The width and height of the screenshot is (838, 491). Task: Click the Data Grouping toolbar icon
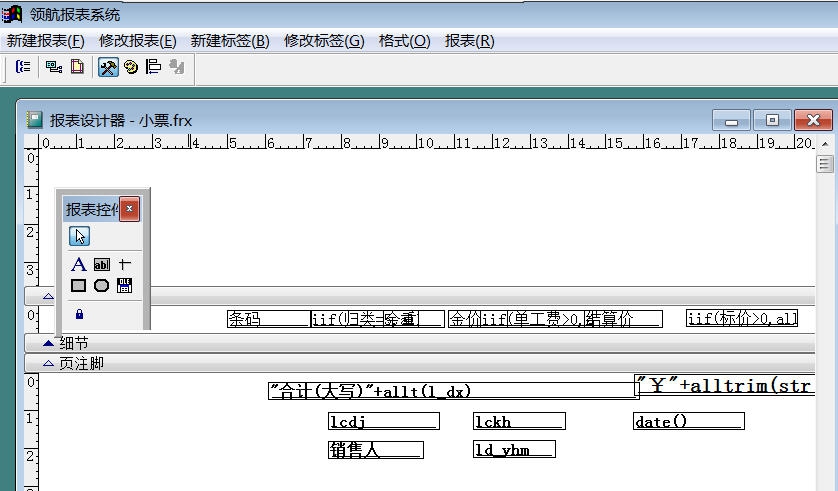(22, 67)
